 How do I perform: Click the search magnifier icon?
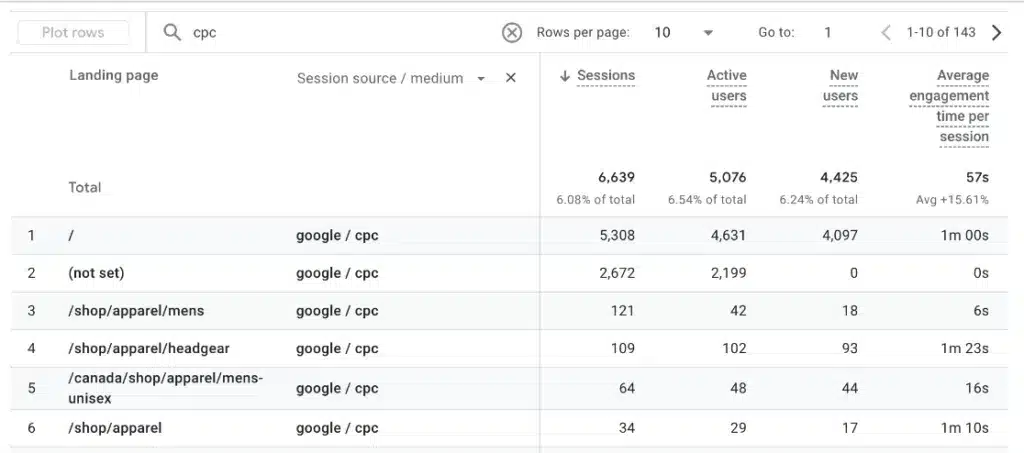click(172, 33)
